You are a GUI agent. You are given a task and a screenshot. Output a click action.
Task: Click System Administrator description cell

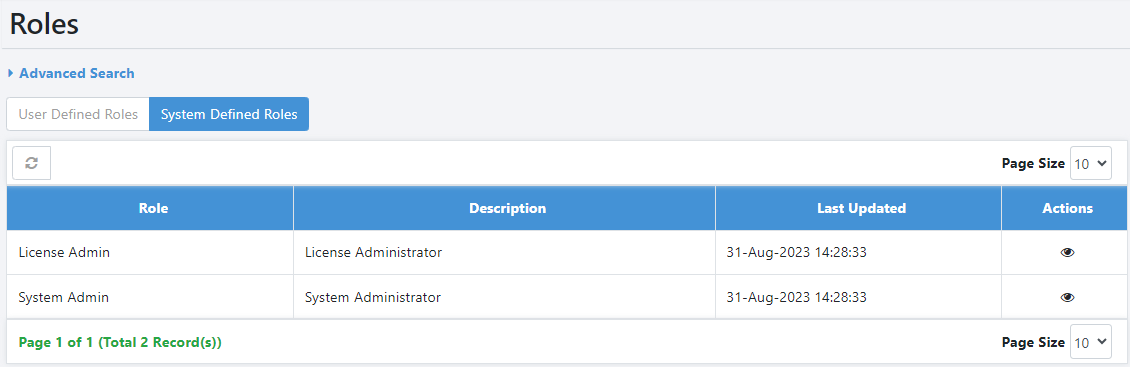point(504,297)
